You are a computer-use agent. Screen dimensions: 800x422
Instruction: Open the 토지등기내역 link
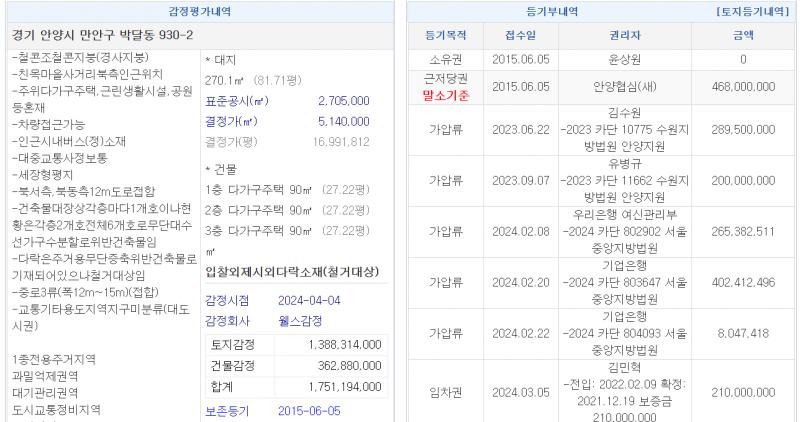[753, 11]
